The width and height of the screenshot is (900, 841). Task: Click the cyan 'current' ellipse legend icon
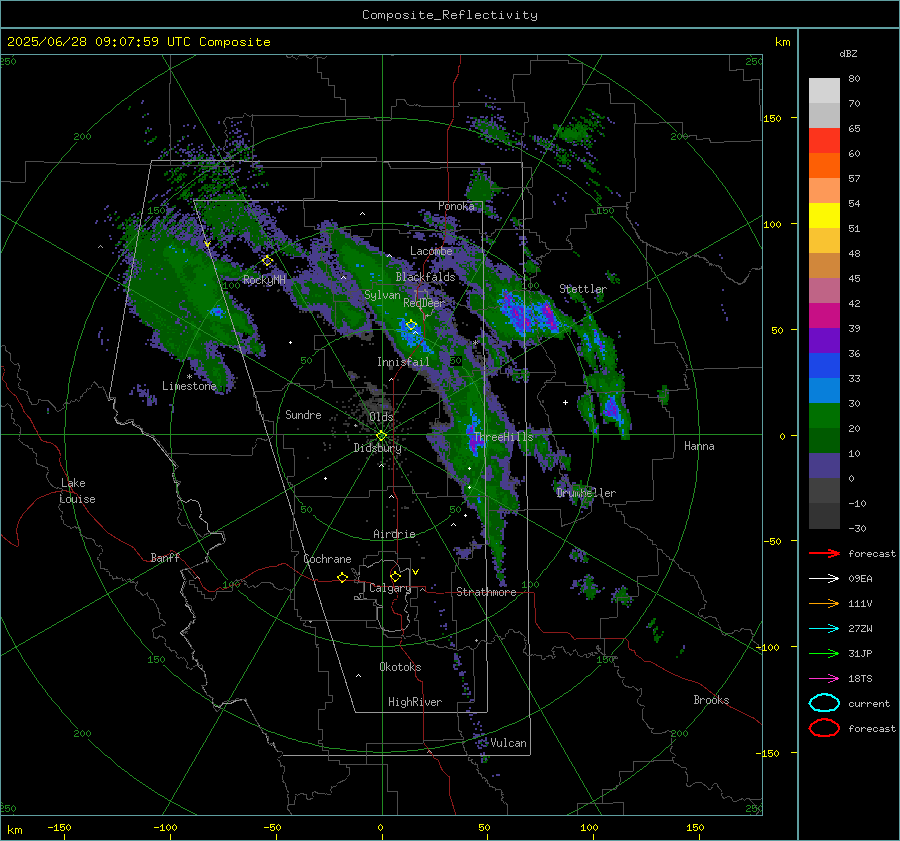824,703
